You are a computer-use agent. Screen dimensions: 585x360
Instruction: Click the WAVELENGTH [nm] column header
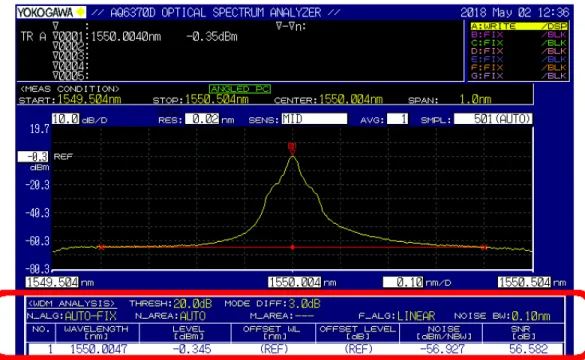pos(97,333)
